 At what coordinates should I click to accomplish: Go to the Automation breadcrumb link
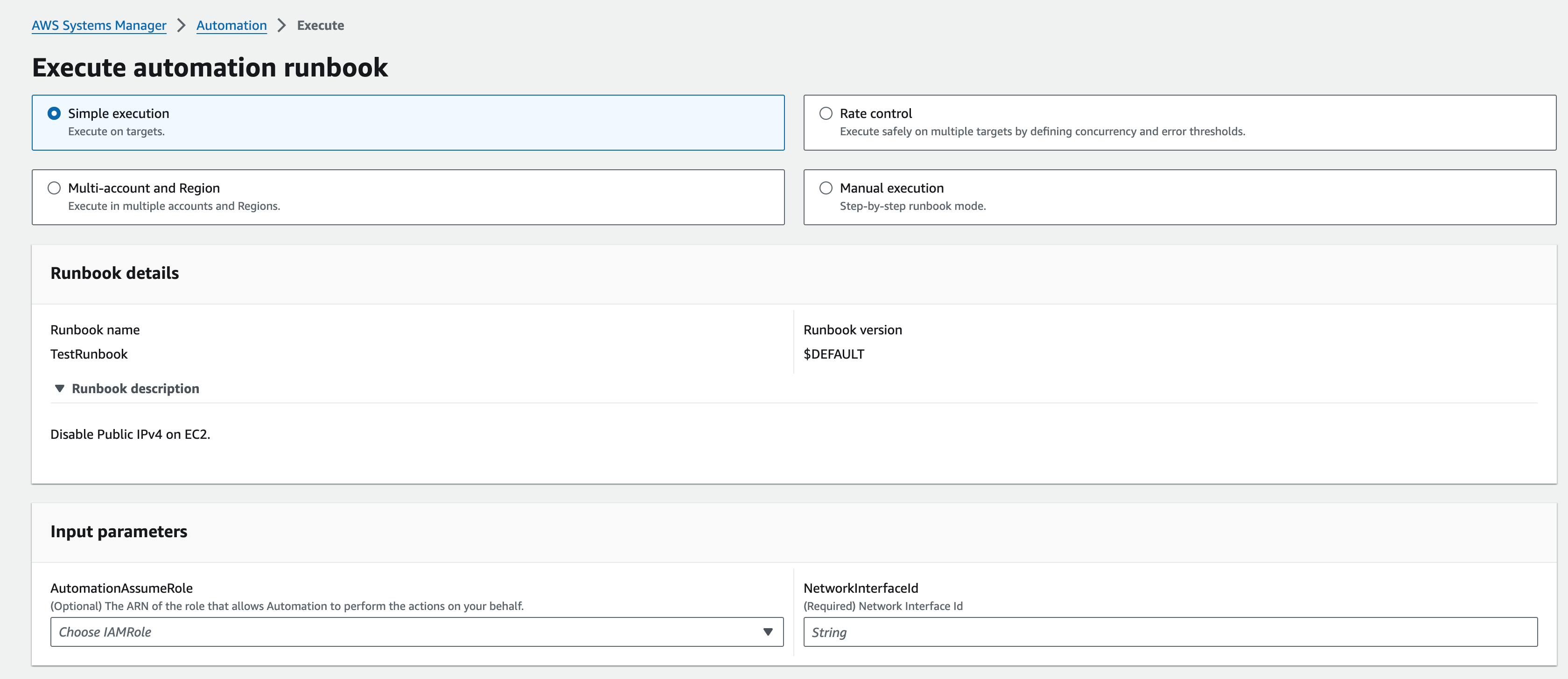point(231,26)
